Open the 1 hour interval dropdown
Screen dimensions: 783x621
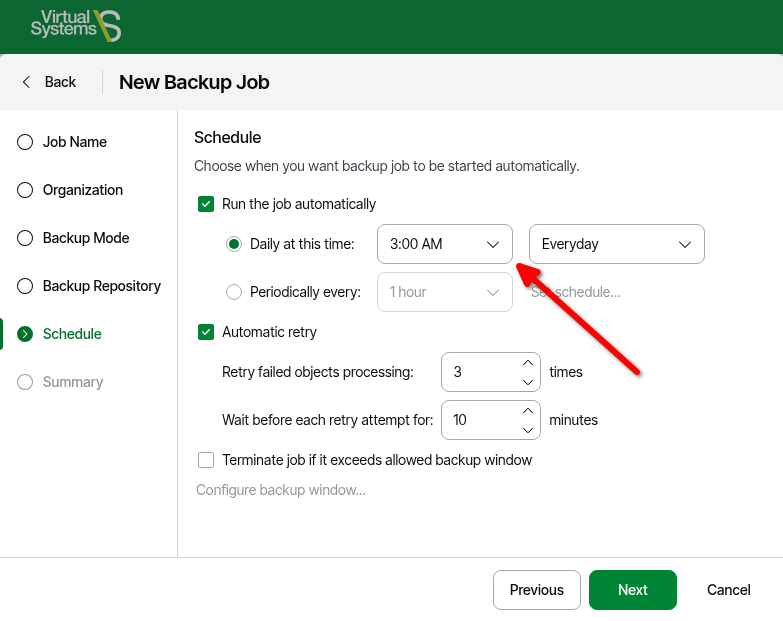[x=444, y=292]
